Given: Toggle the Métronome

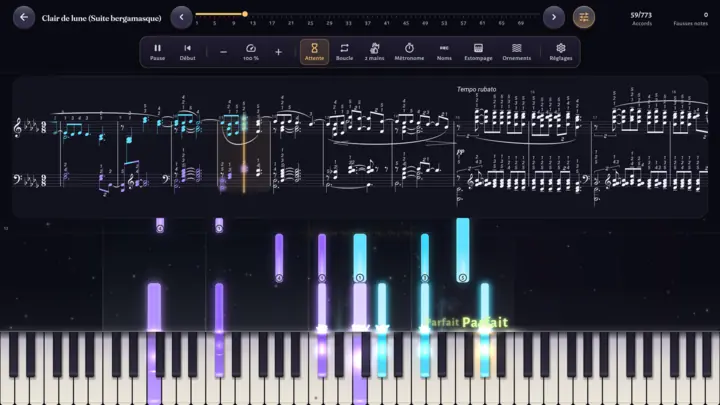Looking at the screenshot, I should pos(409,52).
